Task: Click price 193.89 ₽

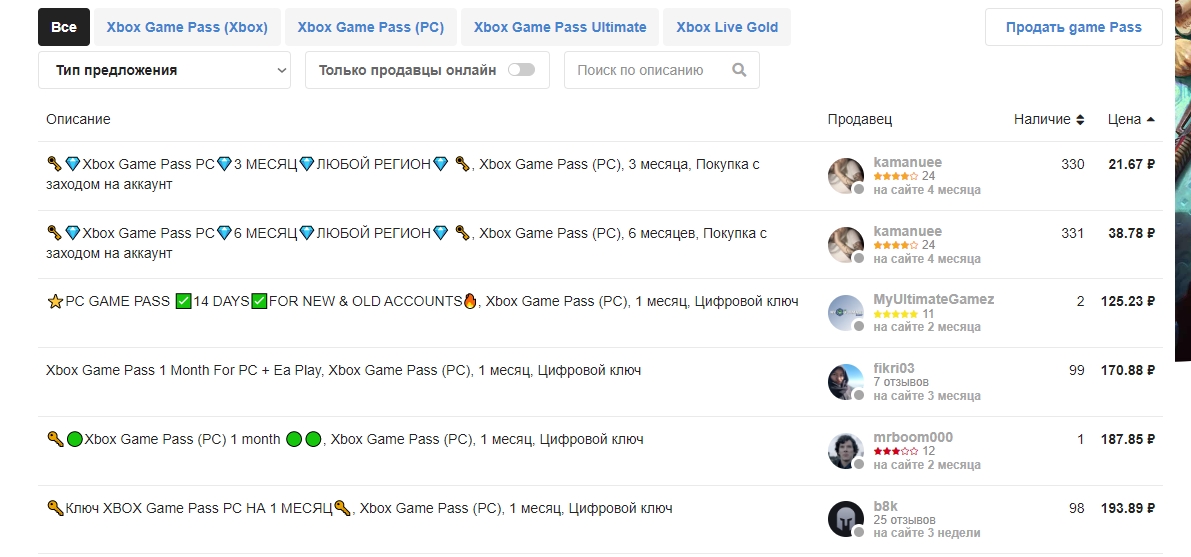Action: click(1128, 508)
